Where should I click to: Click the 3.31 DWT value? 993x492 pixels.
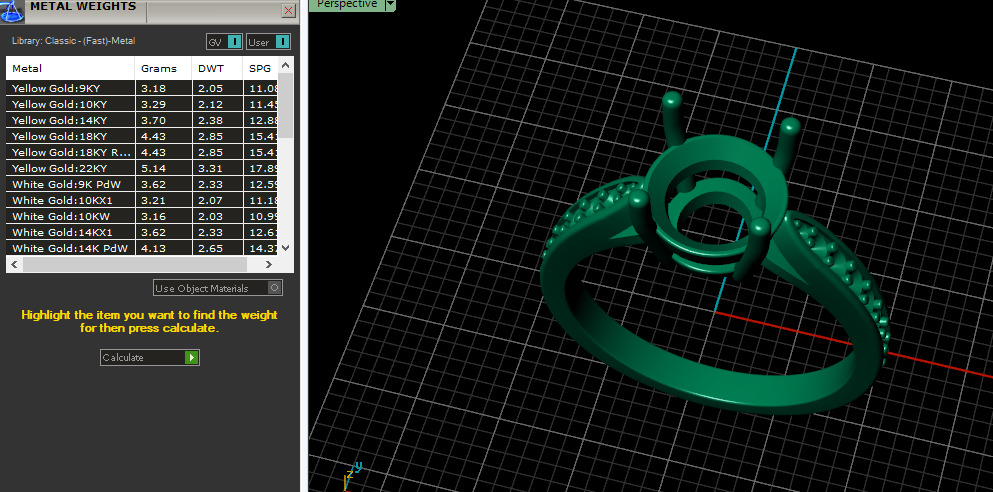tap(210, 168)
